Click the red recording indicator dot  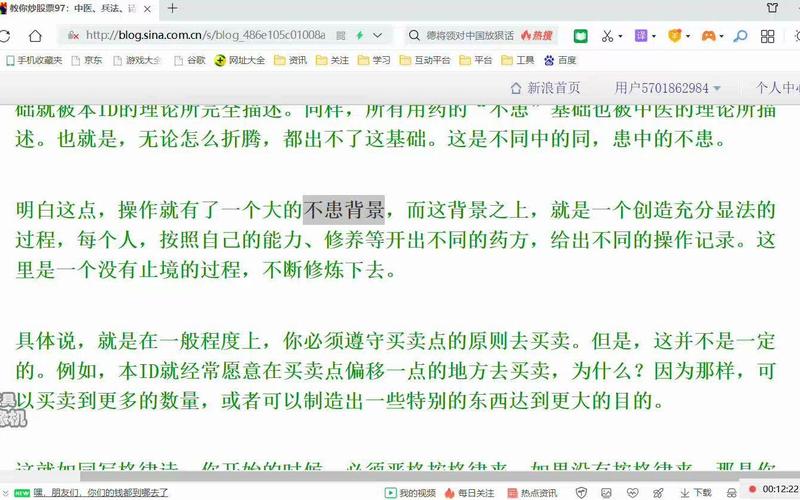tap(752, 489)
